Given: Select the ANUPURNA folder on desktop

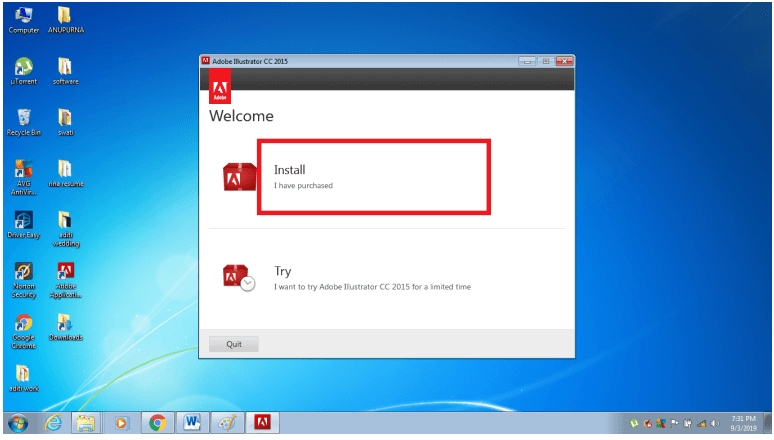Looking at the screenshot, I should tap(66, 20).
